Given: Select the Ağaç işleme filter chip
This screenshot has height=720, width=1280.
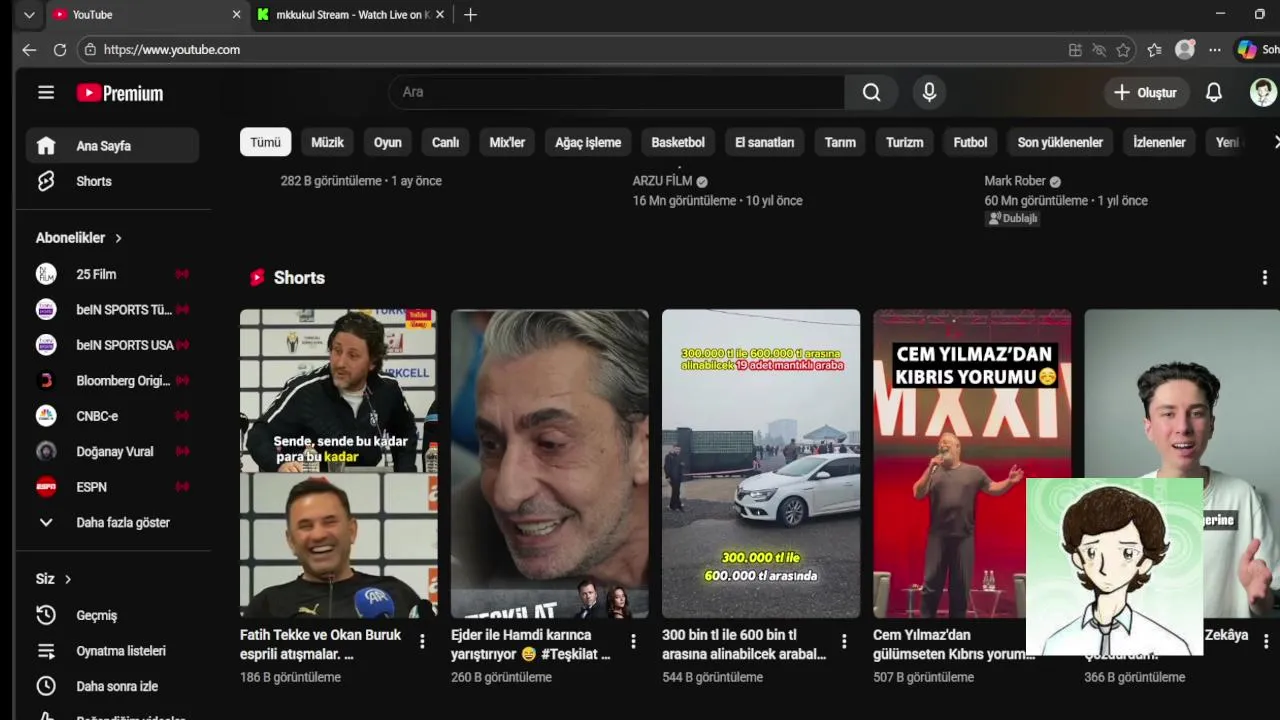Looking at the screenshot, I should [x=588, y=142].
